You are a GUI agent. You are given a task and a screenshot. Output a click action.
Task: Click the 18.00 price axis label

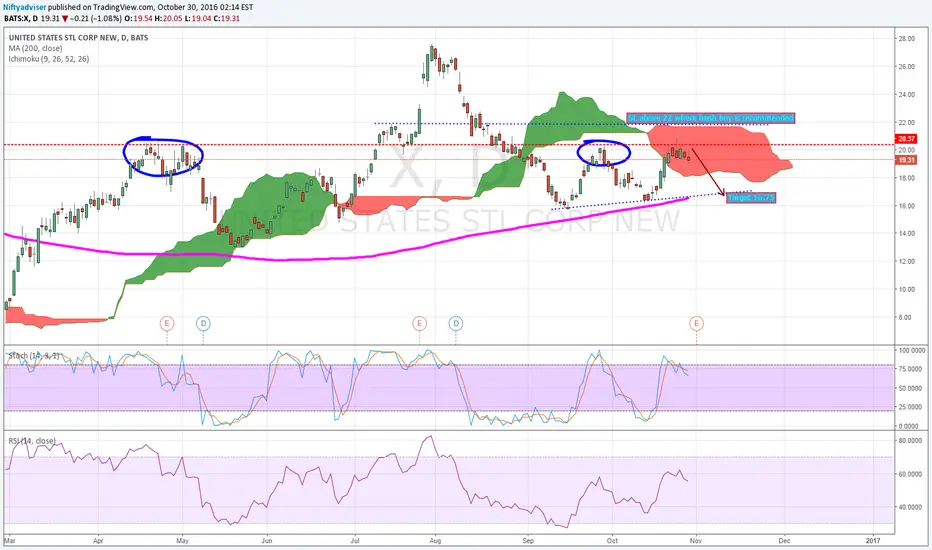click(x=906, y=178)
